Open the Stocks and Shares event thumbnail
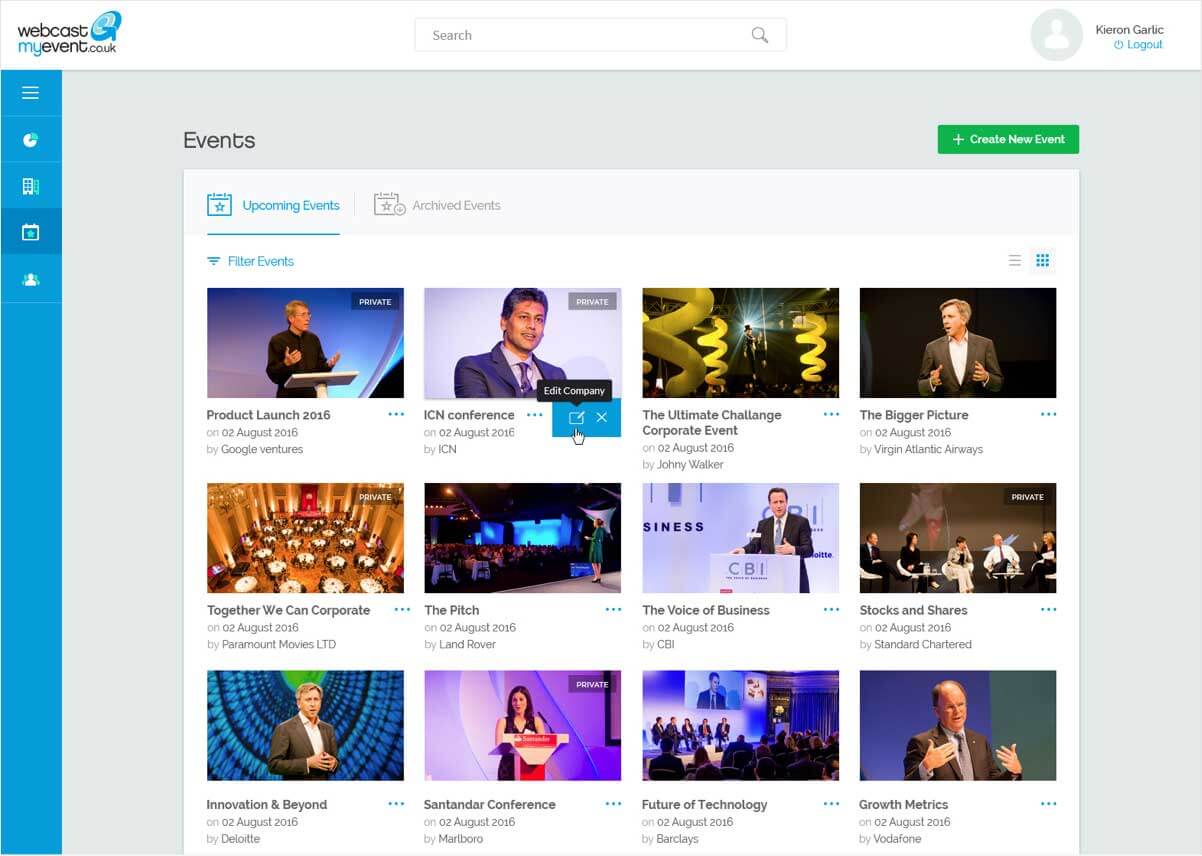This screenshot has width=1202, height=856. point(957,537)
